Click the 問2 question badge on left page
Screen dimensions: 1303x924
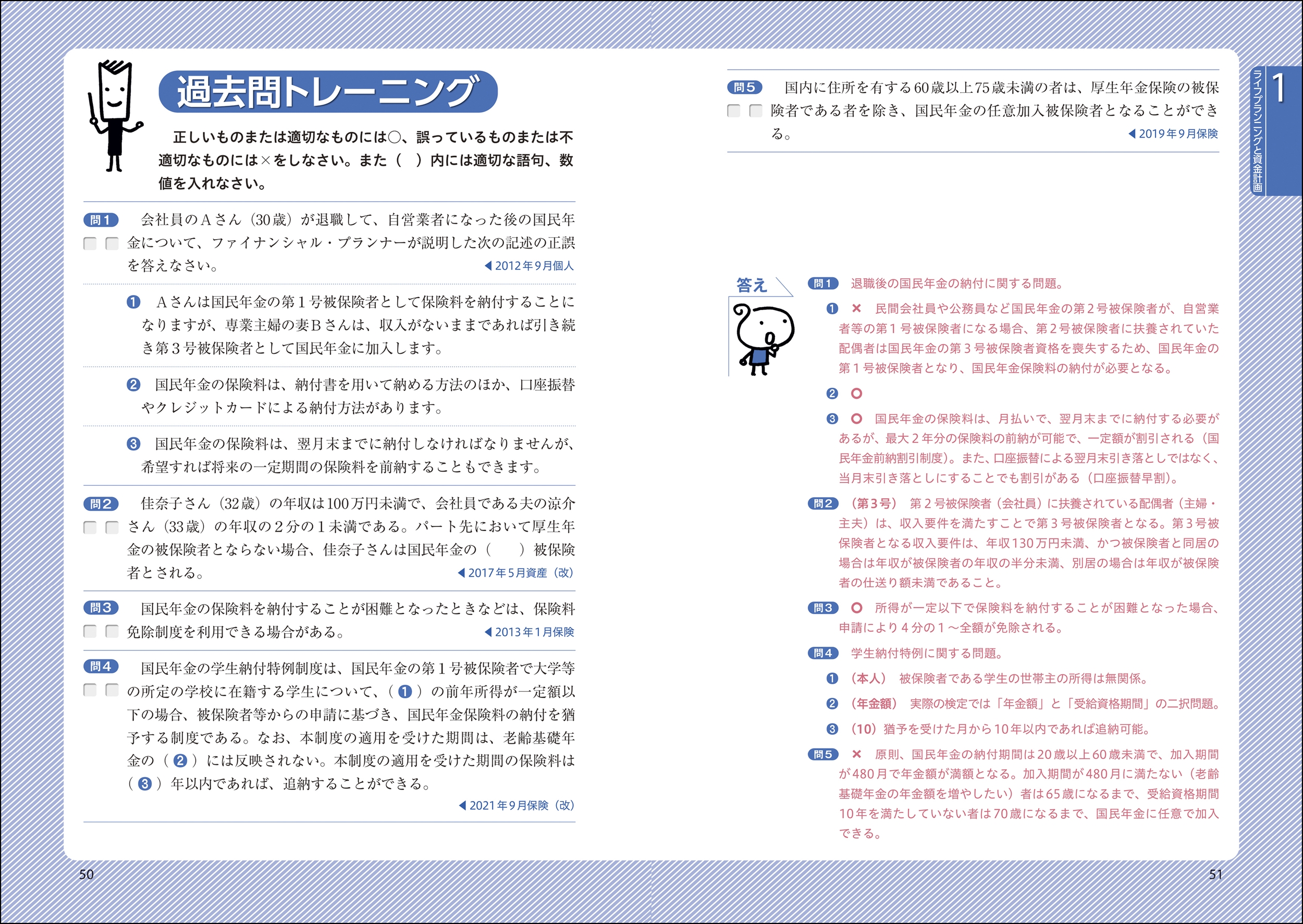[101, 504]
